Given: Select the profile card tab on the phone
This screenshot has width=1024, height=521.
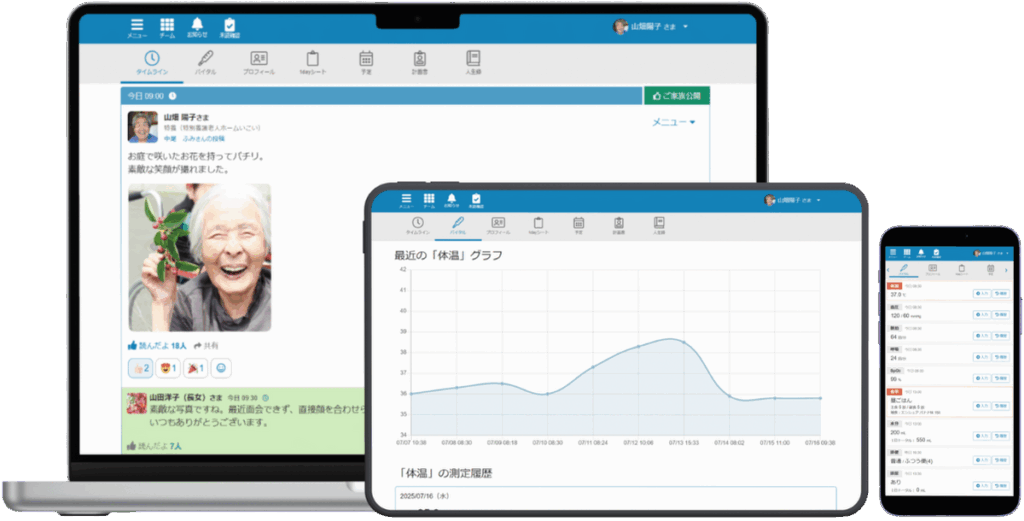Looking at the screenshot, I should pyautogui.click(x=933, y=270).
